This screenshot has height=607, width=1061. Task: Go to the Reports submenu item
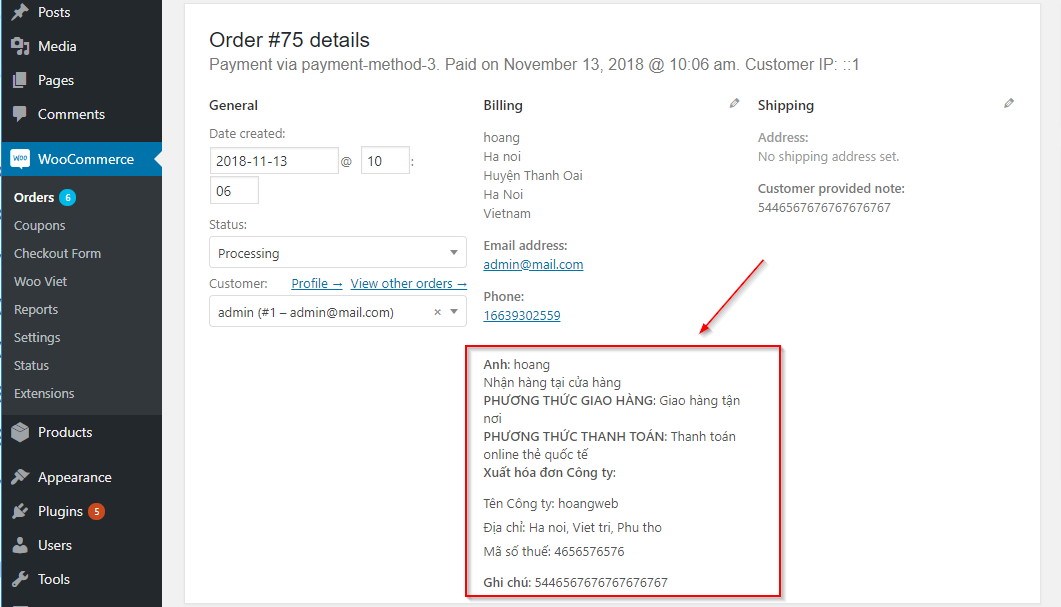(36, 310)
